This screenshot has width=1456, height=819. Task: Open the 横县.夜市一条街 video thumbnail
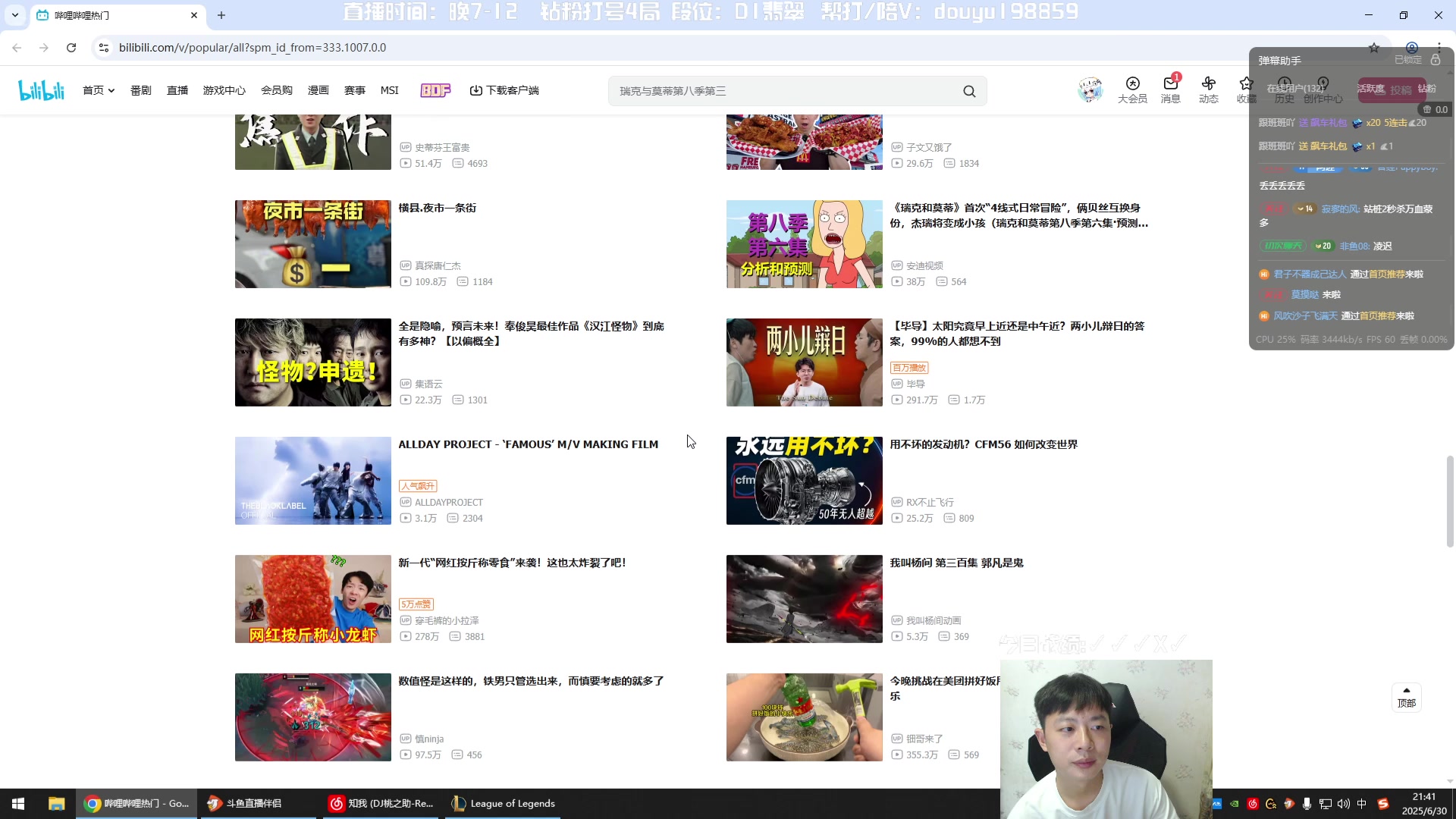click(x=313, y=244)
